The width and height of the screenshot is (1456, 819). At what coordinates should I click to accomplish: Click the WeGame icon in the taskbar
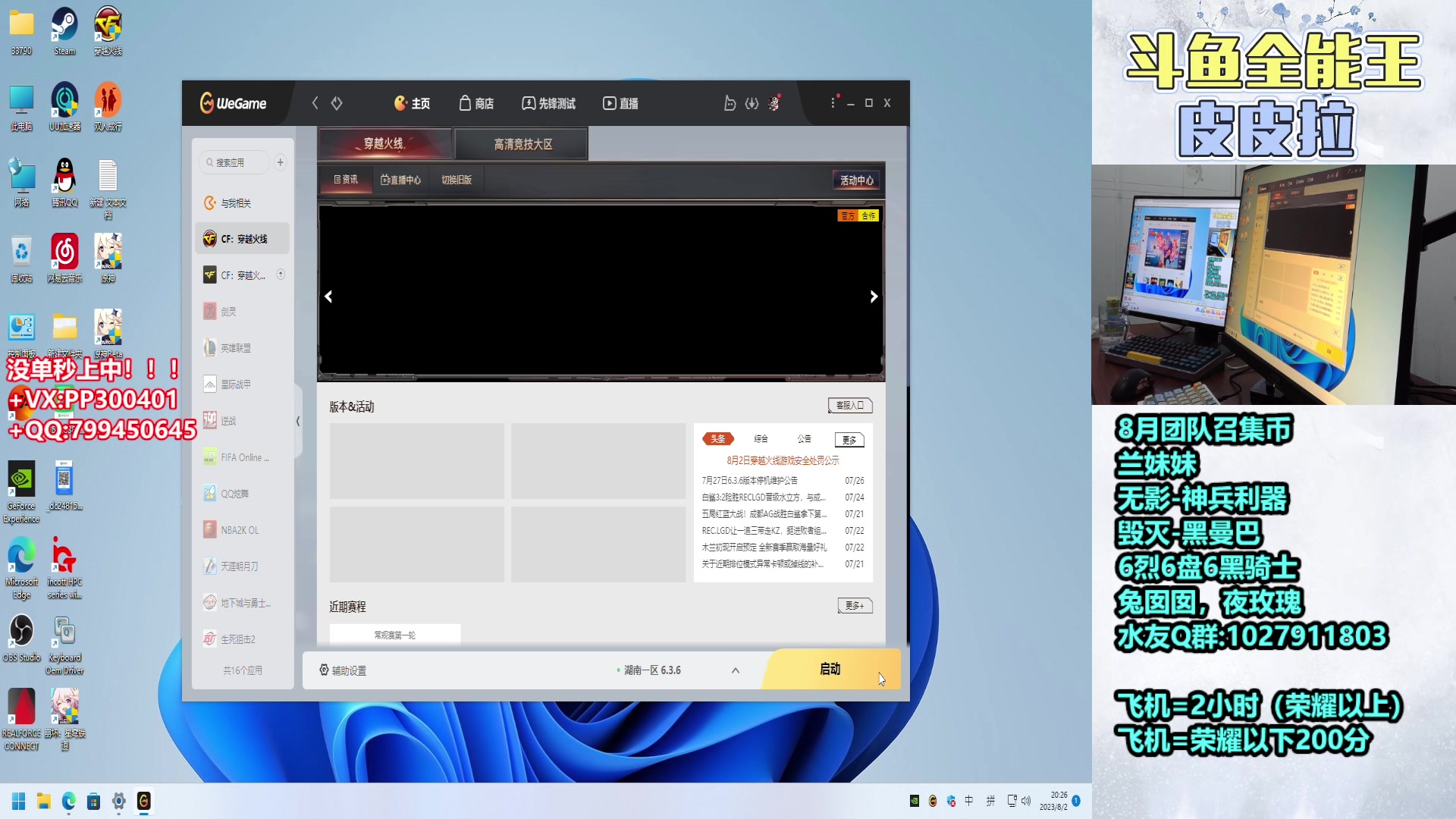[143, 801]
